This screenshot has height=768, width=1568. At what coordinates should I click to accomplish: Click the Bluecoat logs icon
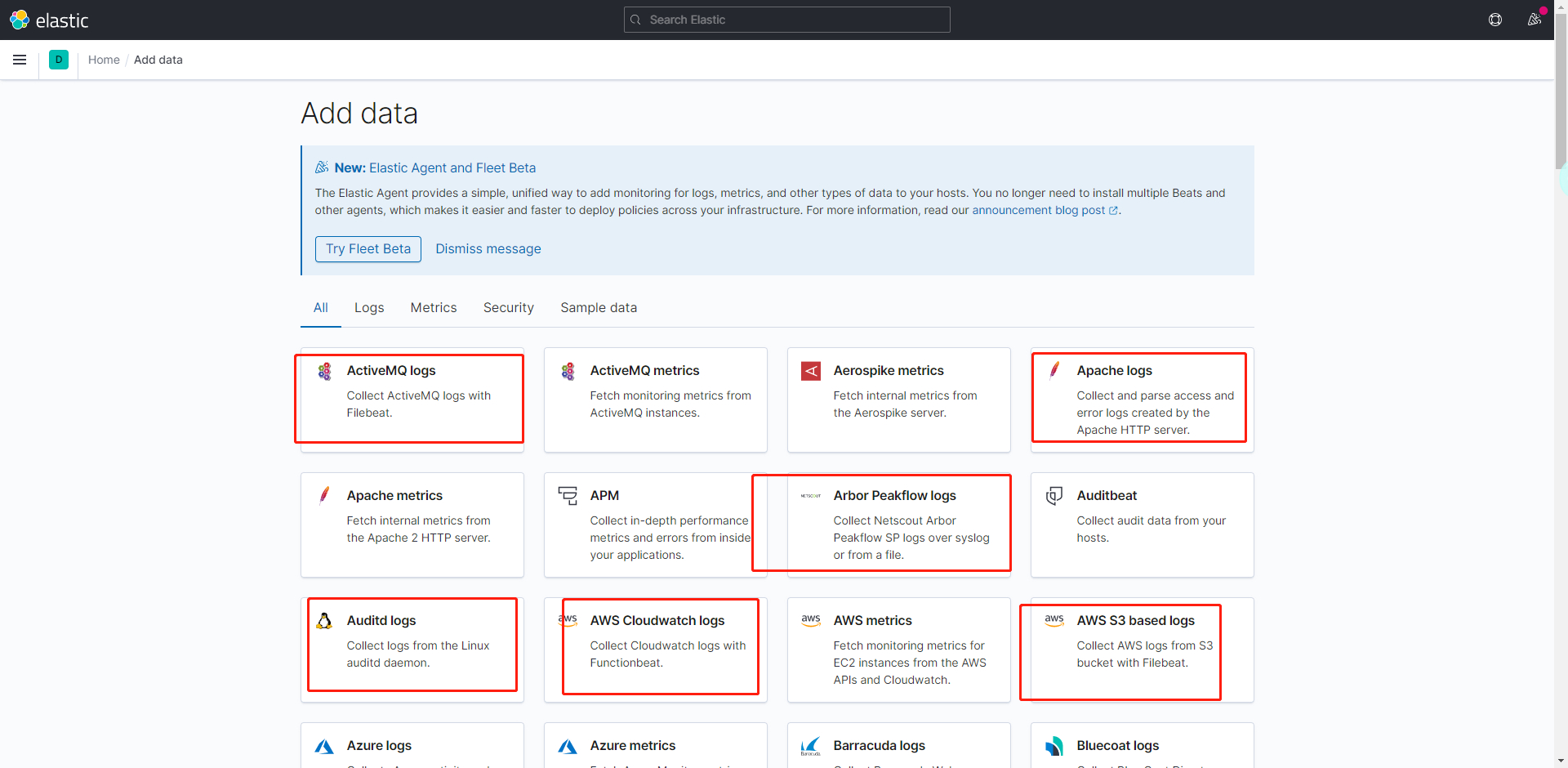(x=1054, y=746)
